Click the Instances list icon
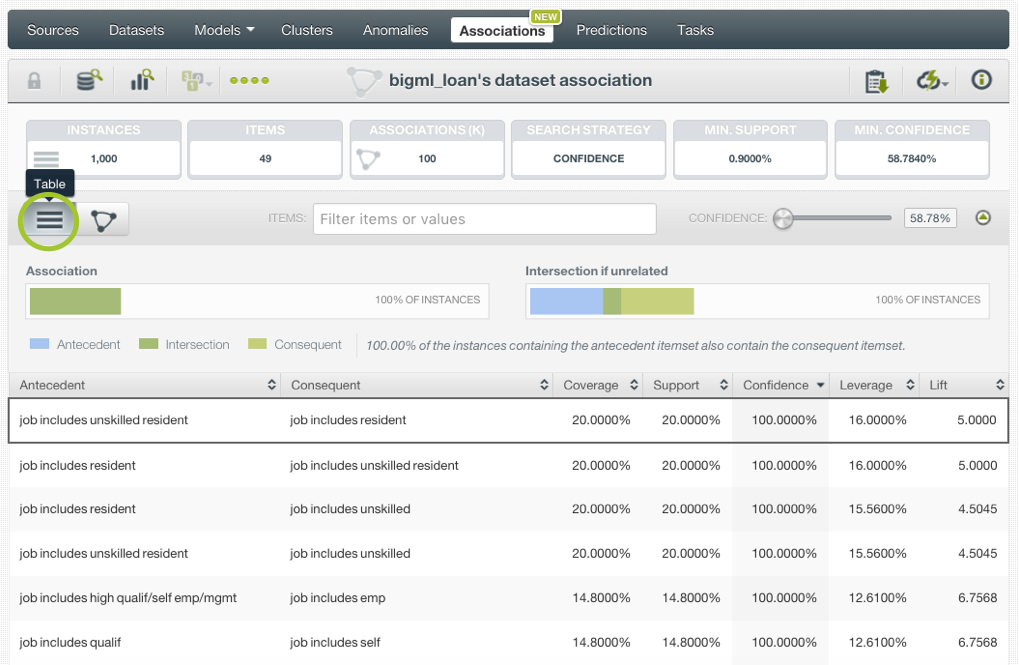The image size is (1019, 665). tap(46, 158)
